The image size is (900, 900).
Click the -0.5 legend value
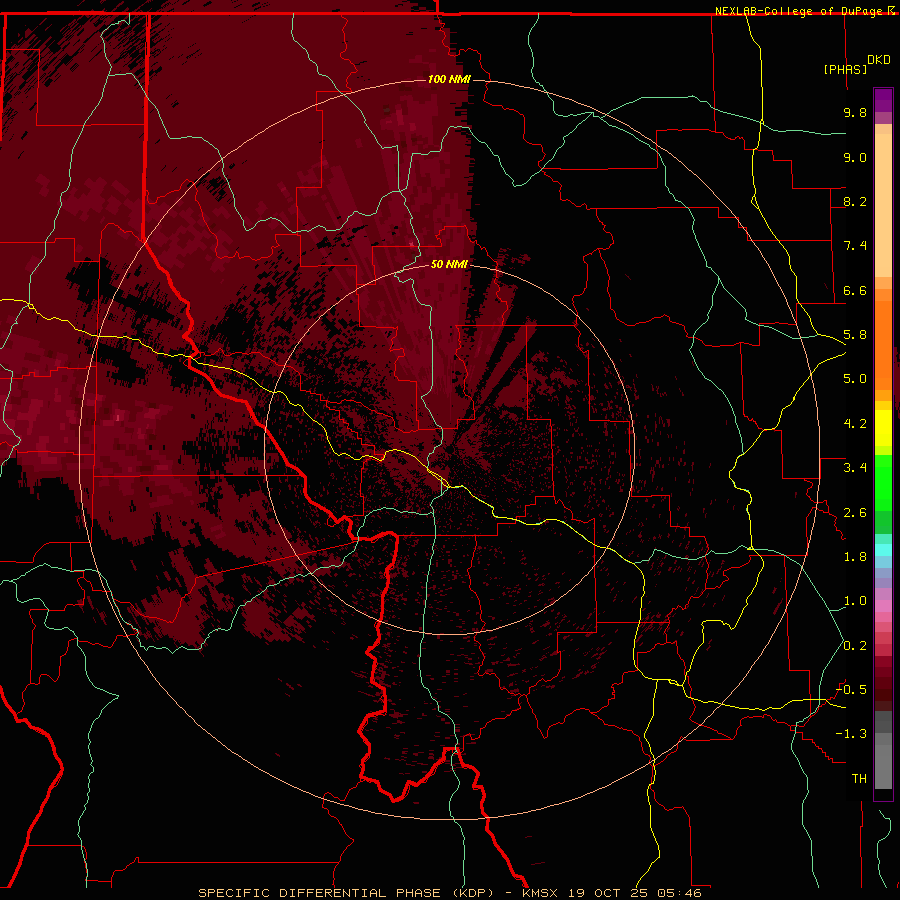tap(851, 690)
